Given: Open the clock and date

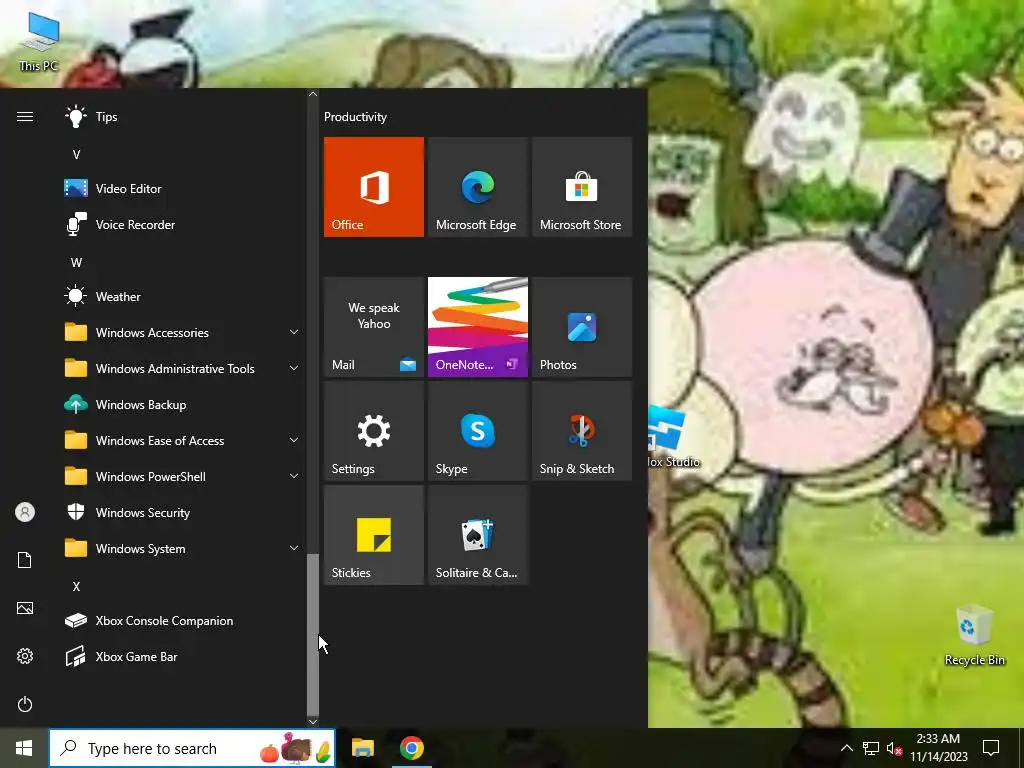Looking at the screenshot, I should (938, 748).
